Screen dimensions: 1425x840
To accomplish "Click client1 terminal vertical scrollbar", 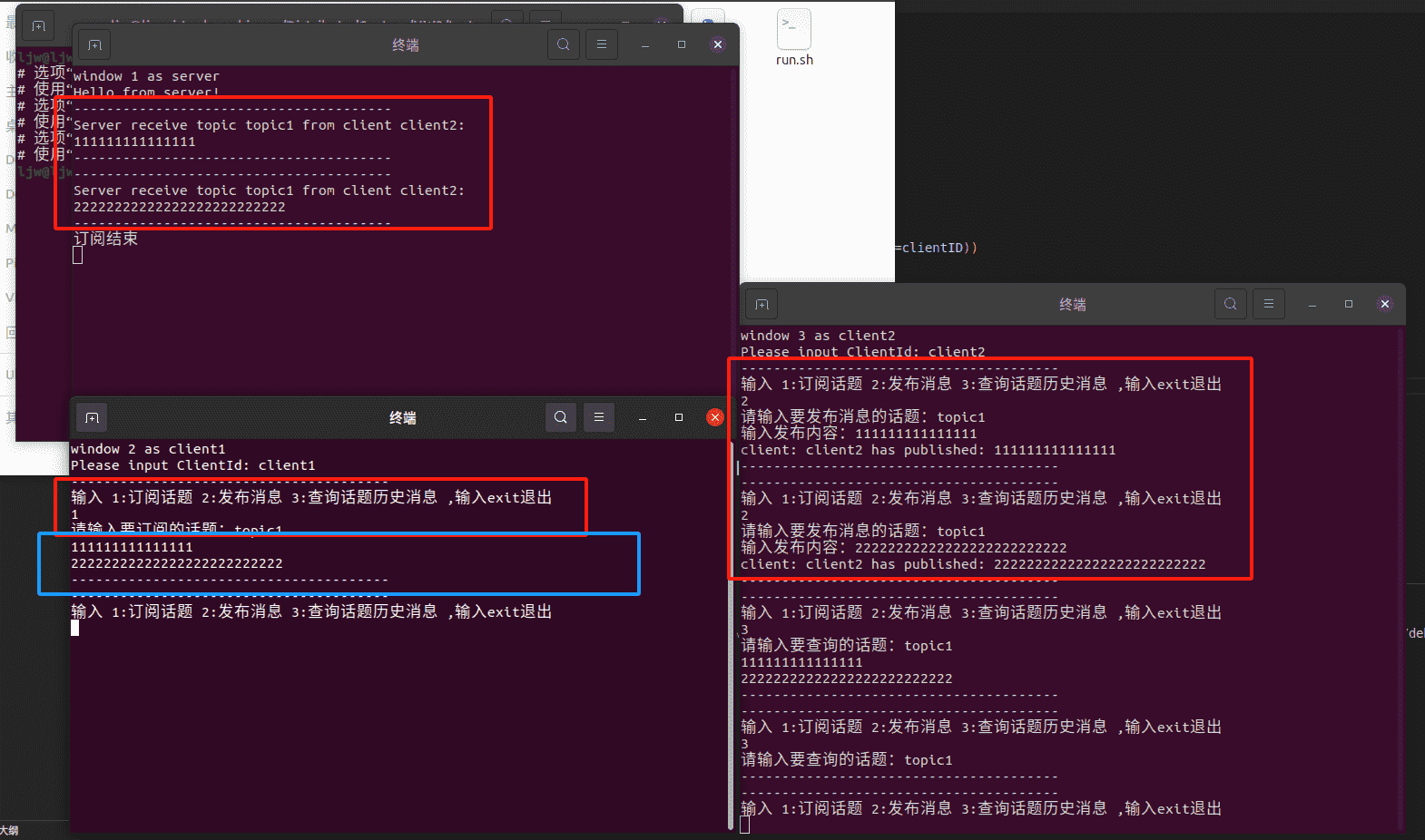I will click(731, 635).
